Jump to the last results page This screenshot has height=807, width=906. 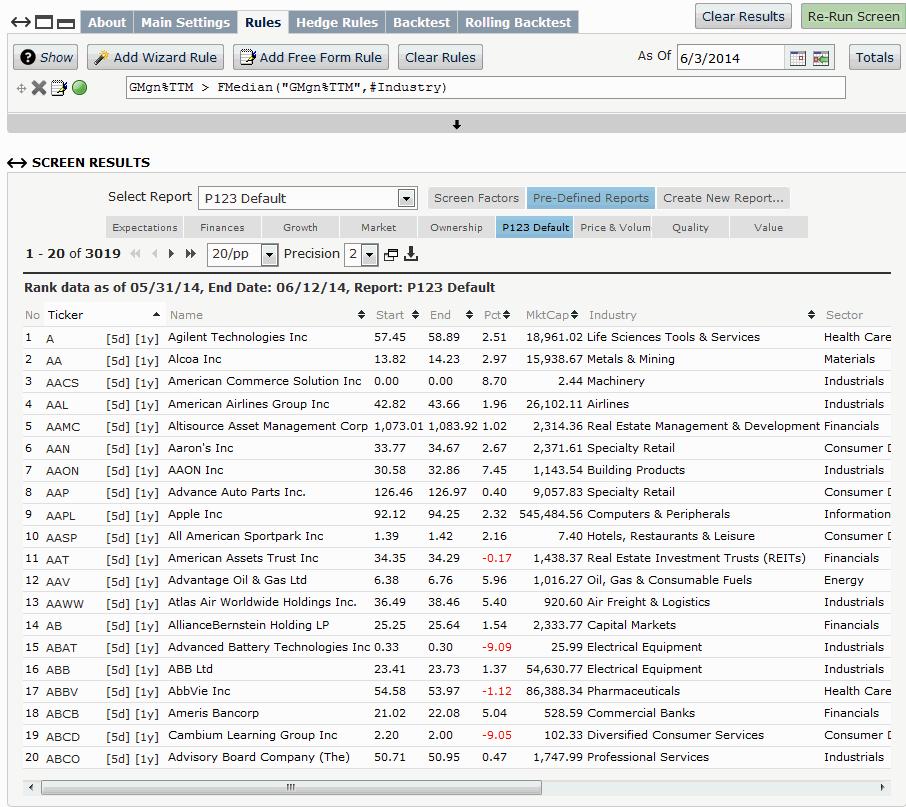(191, 254)
